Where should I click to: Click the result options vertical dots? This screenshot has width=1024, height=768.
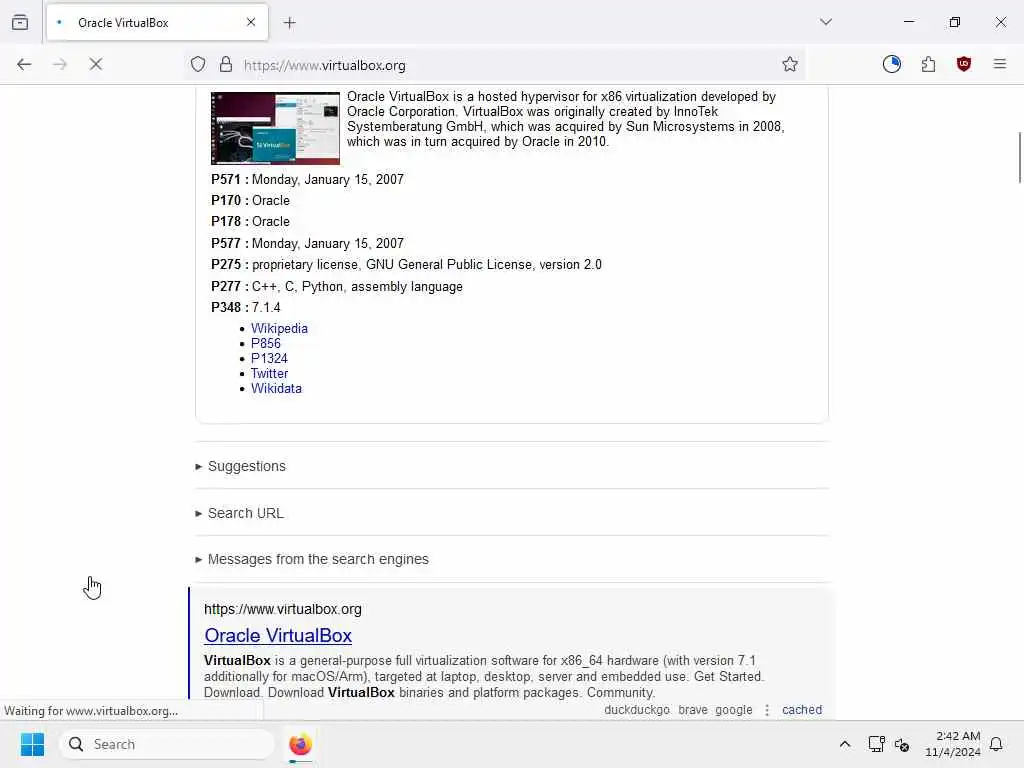coord(767,710)
